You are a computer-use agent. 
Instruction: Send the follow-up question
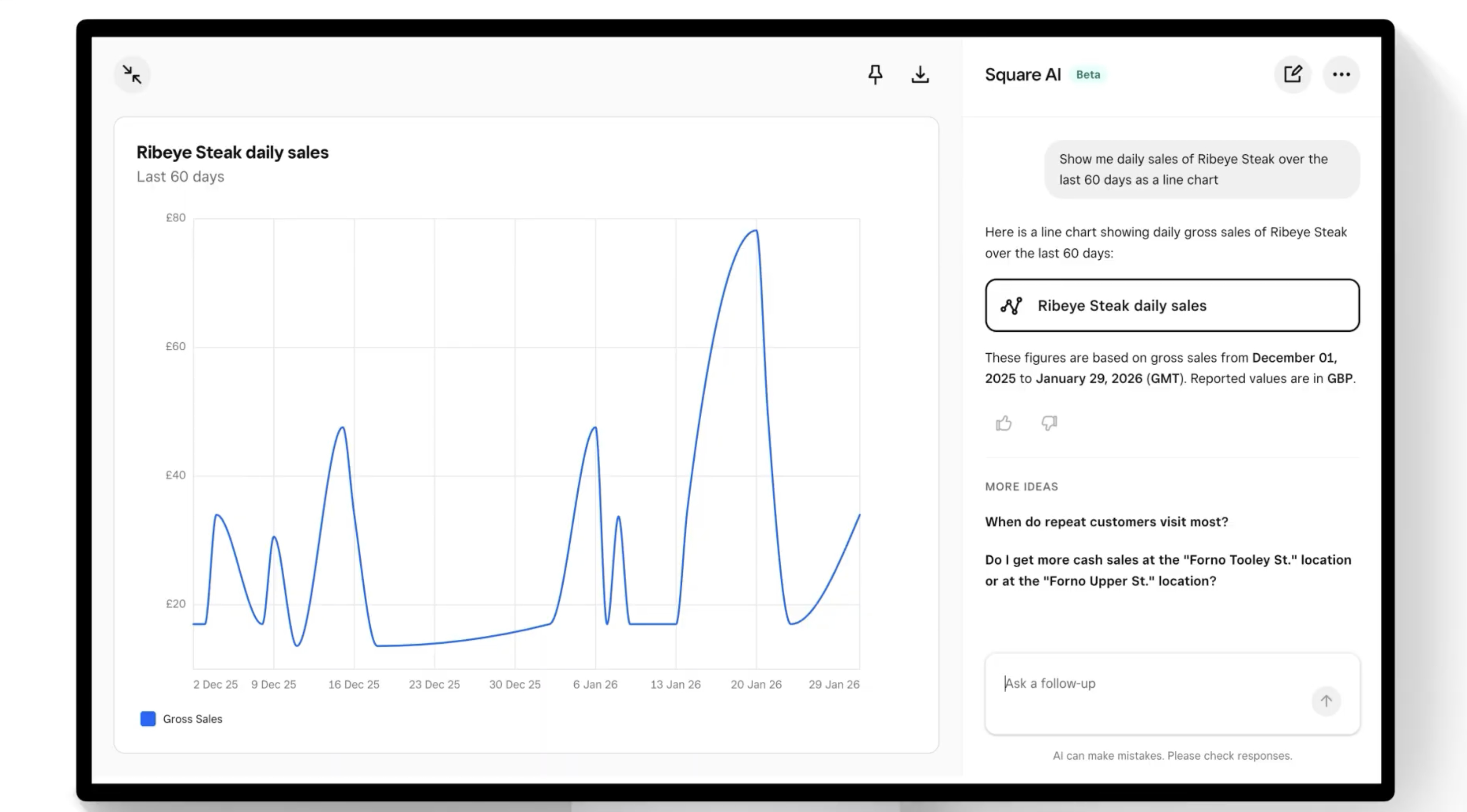[x=1326, y=702]
